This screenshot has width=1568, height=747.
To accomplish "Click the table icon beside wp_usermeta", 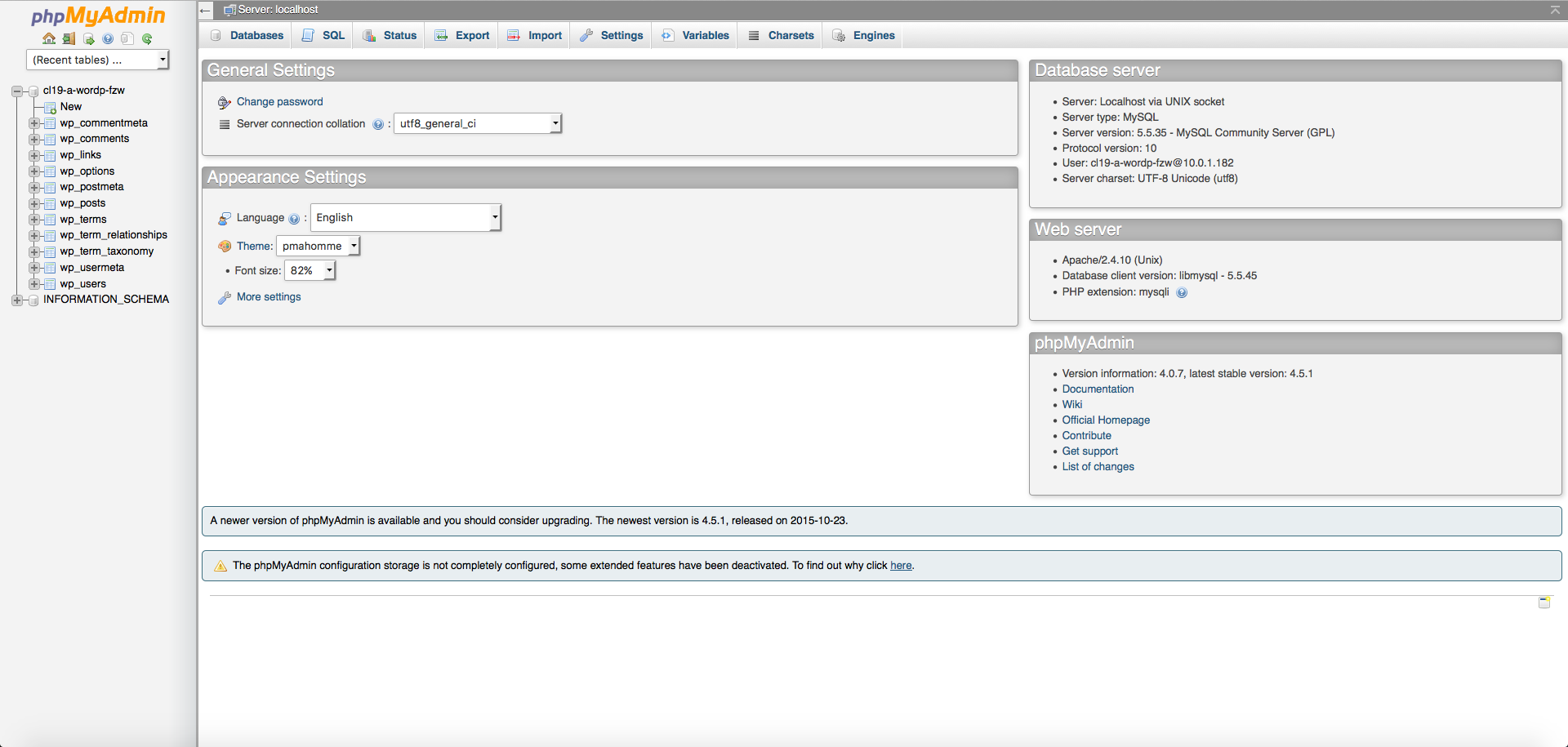I will (50, 268).
